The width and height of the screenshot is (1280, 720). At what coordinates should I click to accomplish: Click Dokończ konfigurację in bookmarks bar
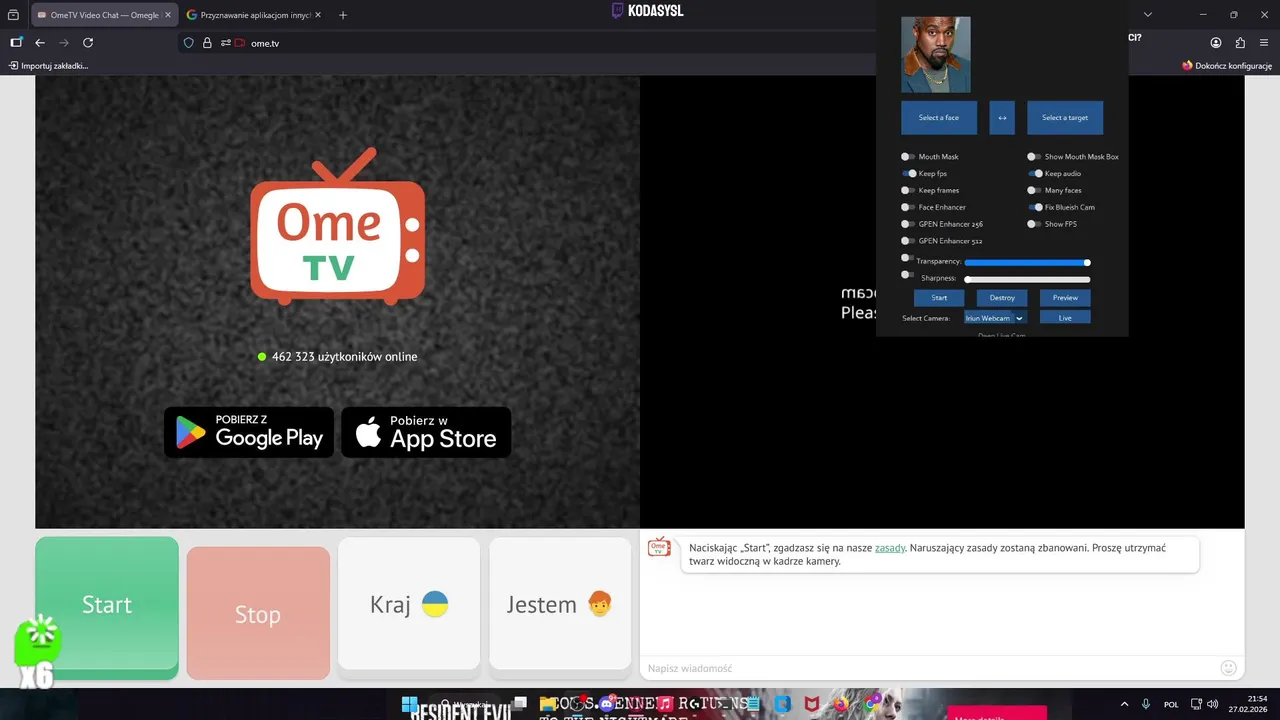pyautogui.click(x=1227, y=66)
